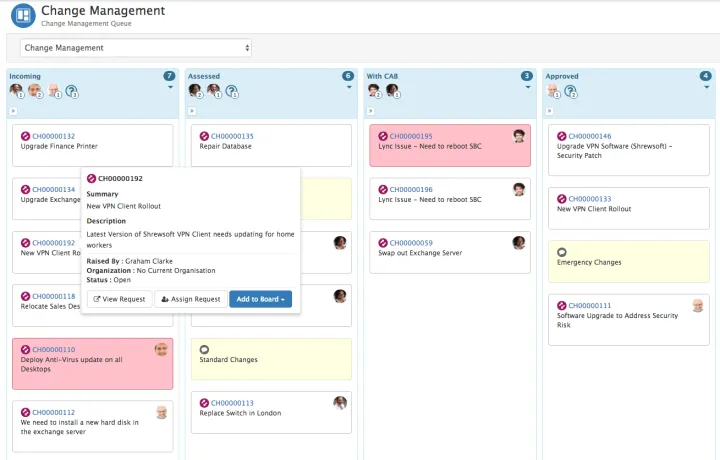Open the Incoming column caret menu
The height and width of the screenshot is (460, 720).
click(171, 88)
